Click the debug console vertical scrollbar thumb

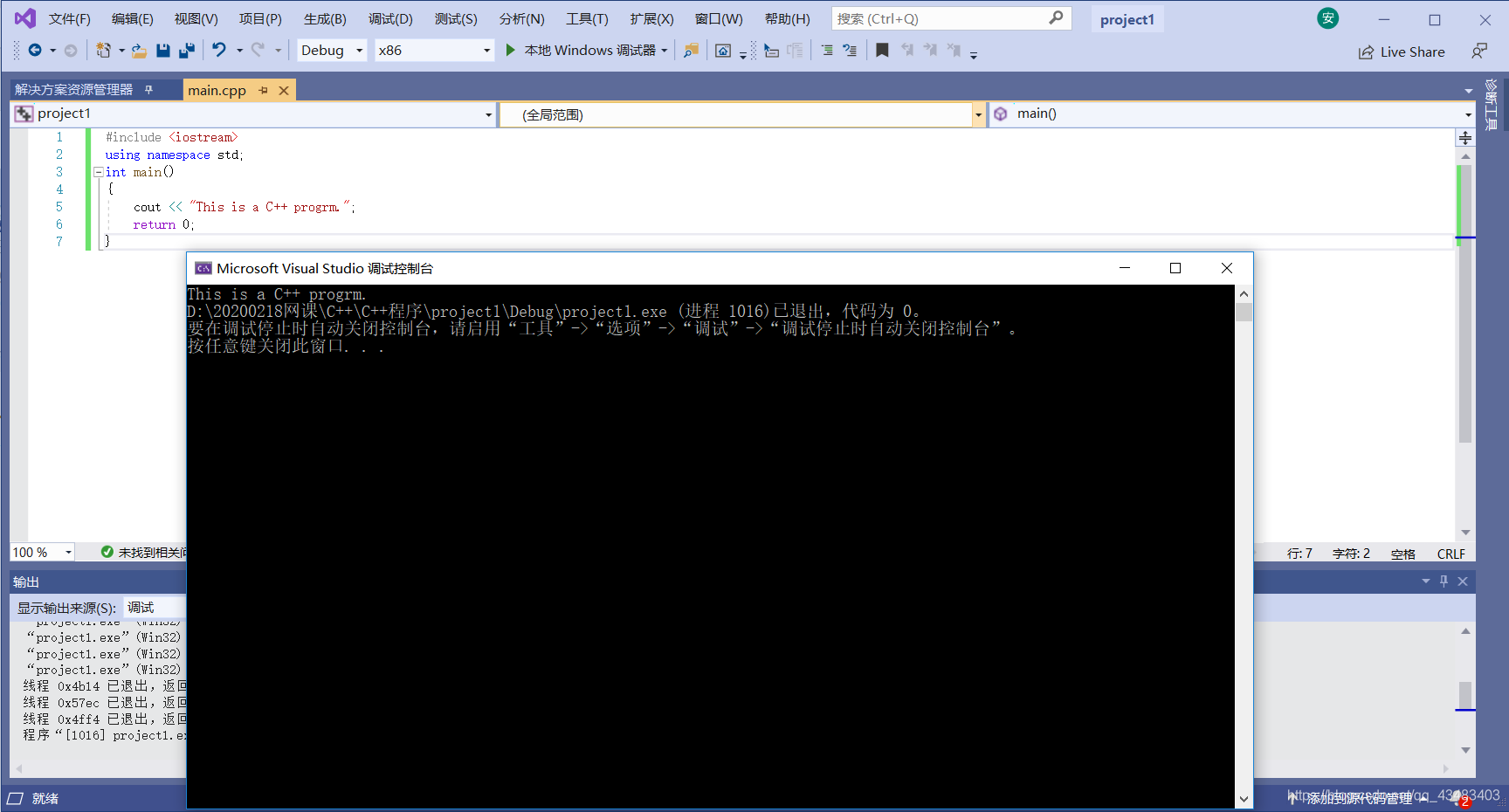(x=1244, y=312)
